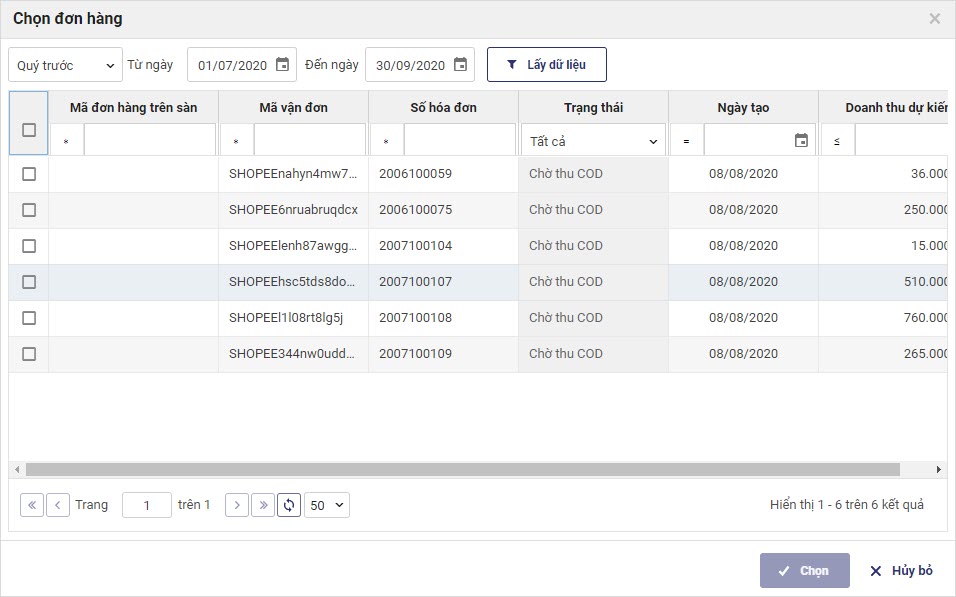Select the checkbox for invoice 2007100108
This screenshot has height=597, width=956.
[x=29, y=318]
